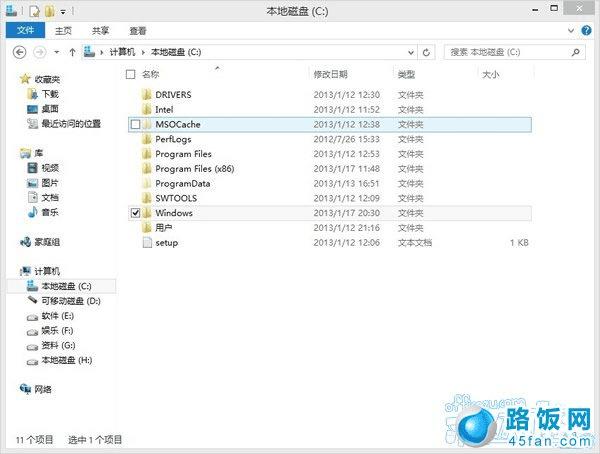This screenshot has height=454, width=600.
Task: Click the PerfLogs folder icon
Action: pos(147,139)
